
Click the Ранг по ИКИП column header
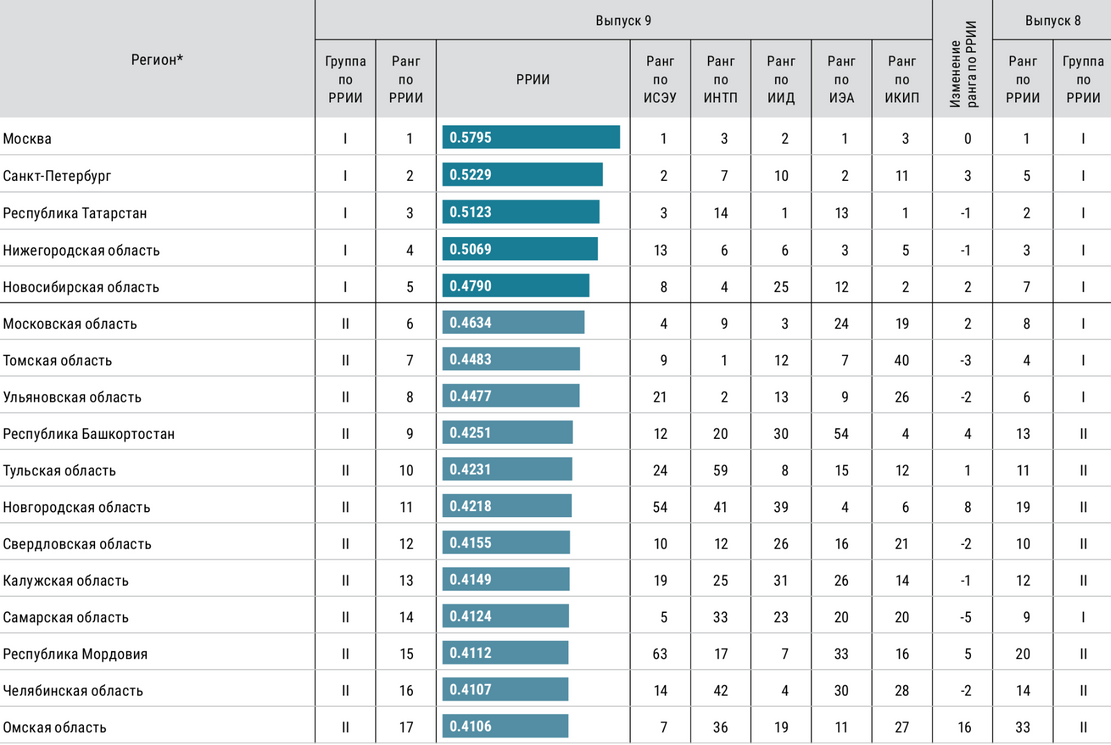[902, 80]
